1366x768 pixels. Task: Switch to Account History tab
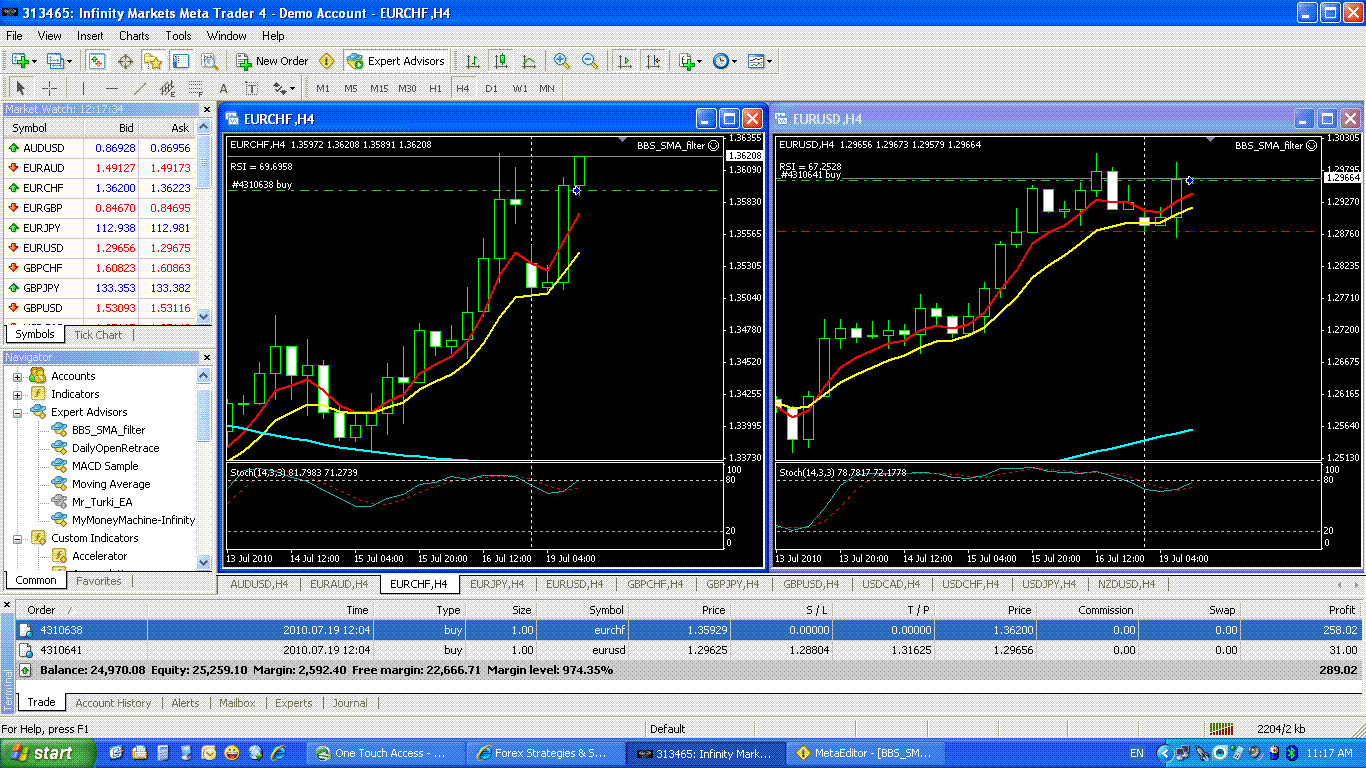113,703
